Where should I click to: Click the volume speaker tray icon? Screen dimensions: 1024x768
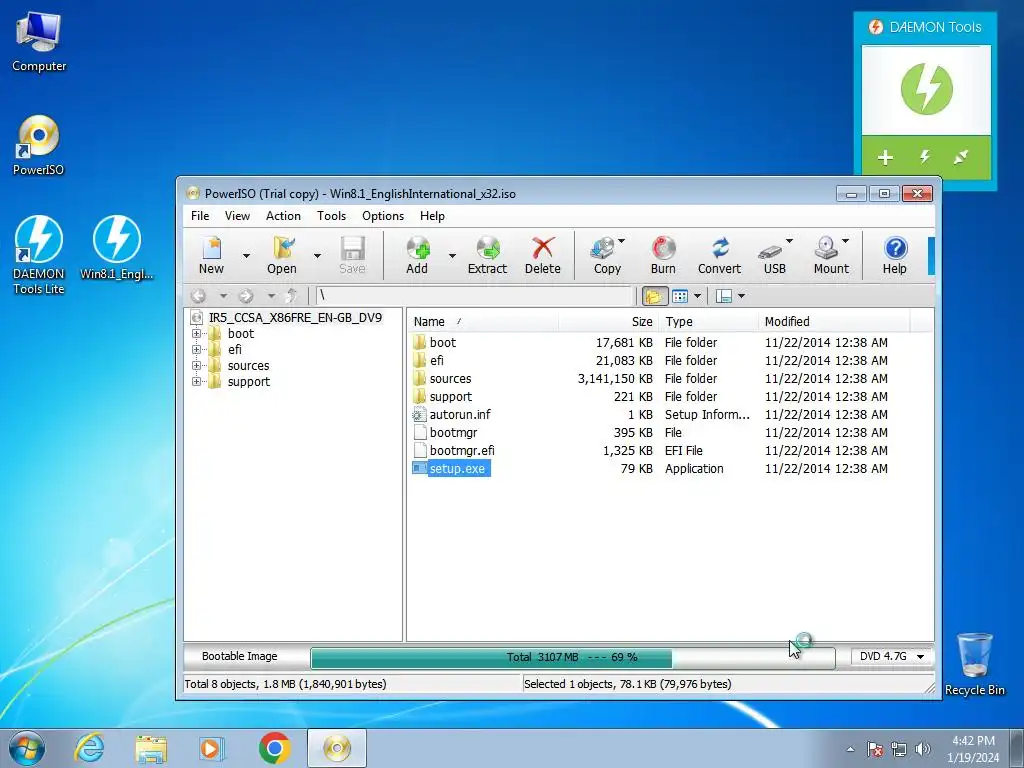tap(923, 749)
